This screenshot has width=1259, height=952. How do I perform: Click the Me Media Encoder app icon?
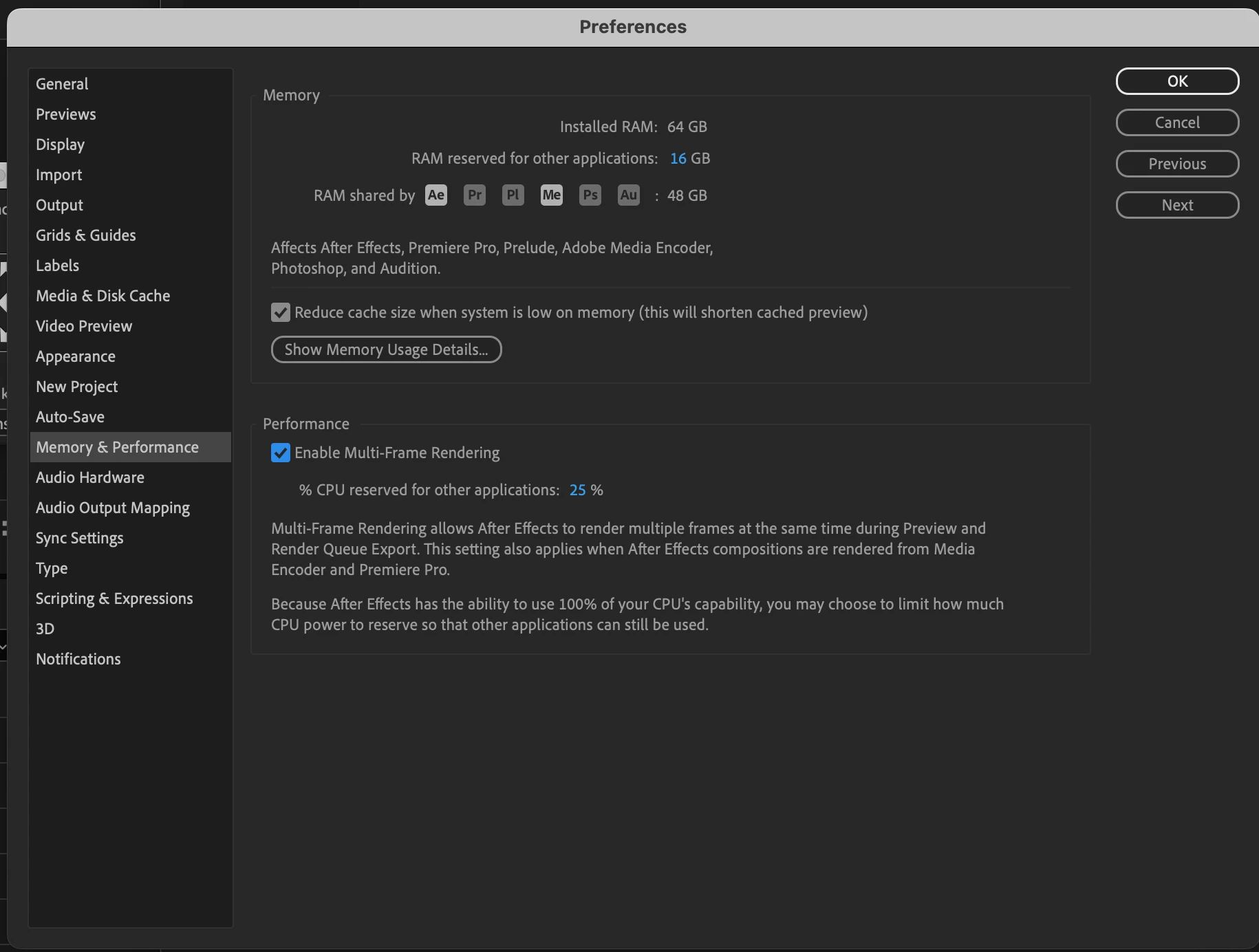pyautogui.click(x=552, y=195)
